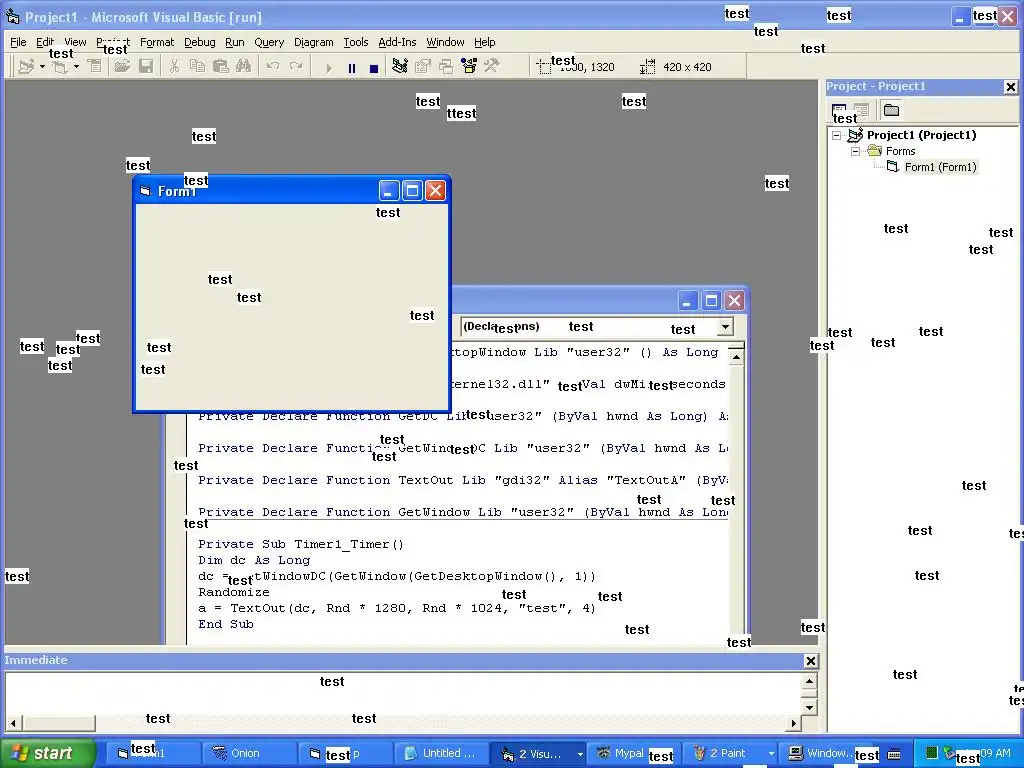Click Immediate window scroll left arrow
Image resolution: width=1024 pixels, height=768 pixels.
[x=13, y=723]
